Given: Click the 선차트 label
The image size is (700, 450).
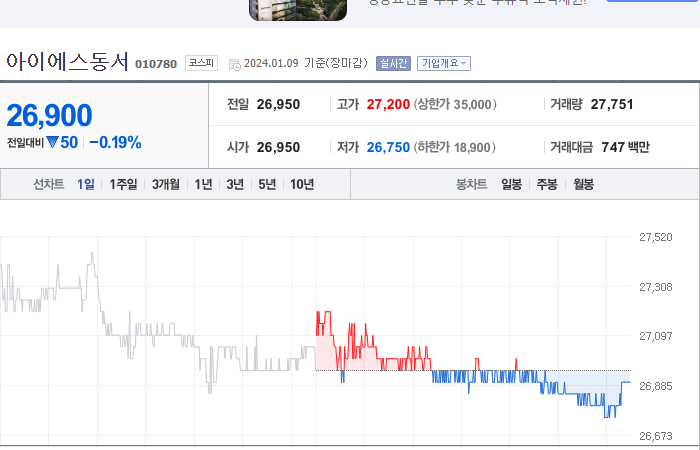Looking at the screenshot, I should [x=49, y=184].
